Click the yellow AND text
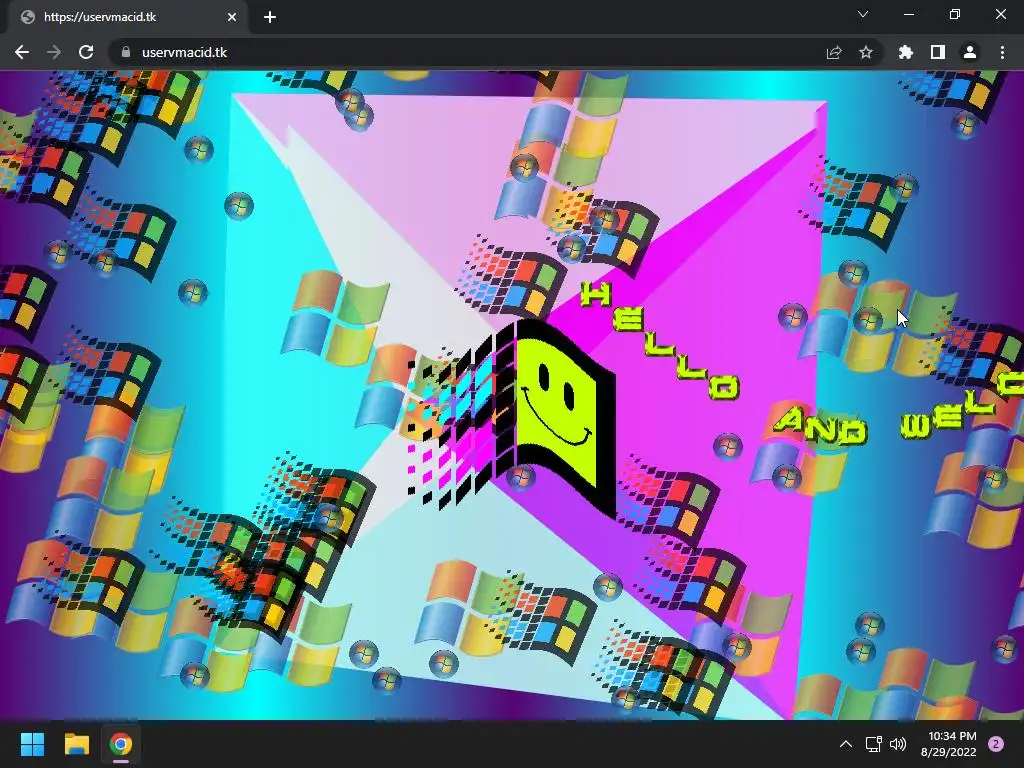This screenshot has width=1024, height=768. pos(820,426)
